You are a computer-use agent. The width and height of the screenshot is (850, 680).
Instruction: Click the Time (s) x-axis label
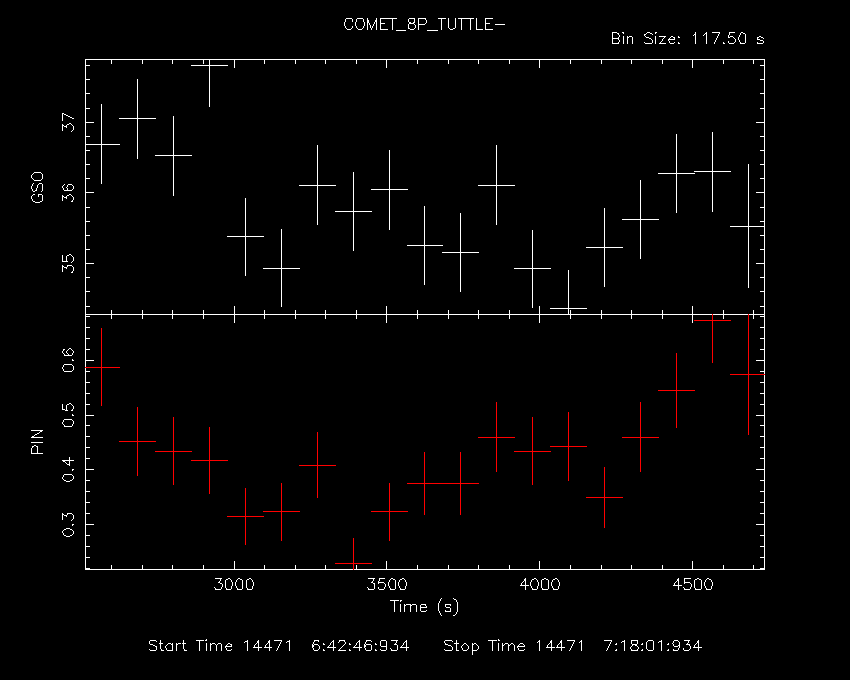pos(424,606)
